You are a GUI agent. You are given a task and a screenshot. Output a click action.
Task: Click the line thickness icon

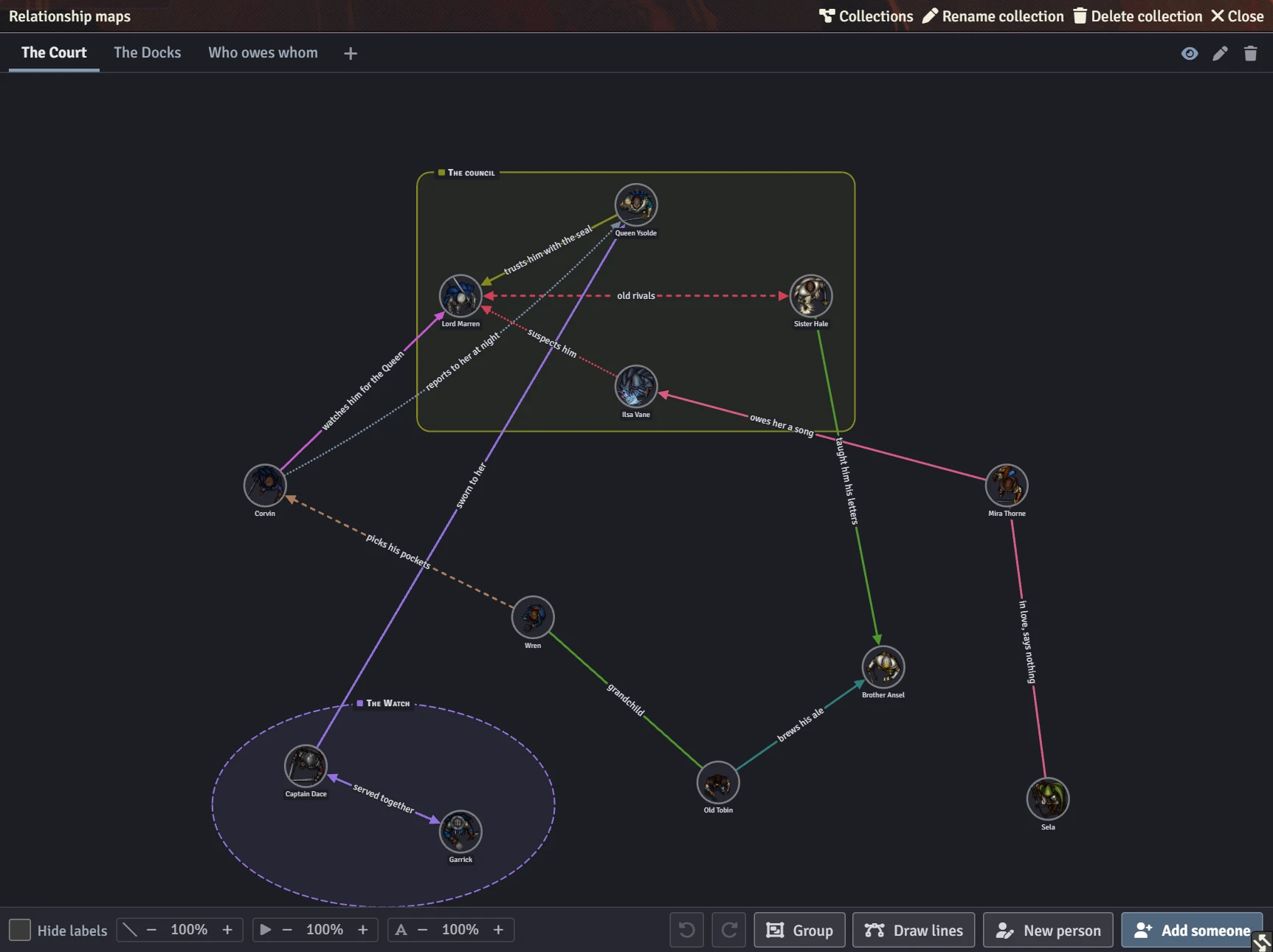click(130, 930)
